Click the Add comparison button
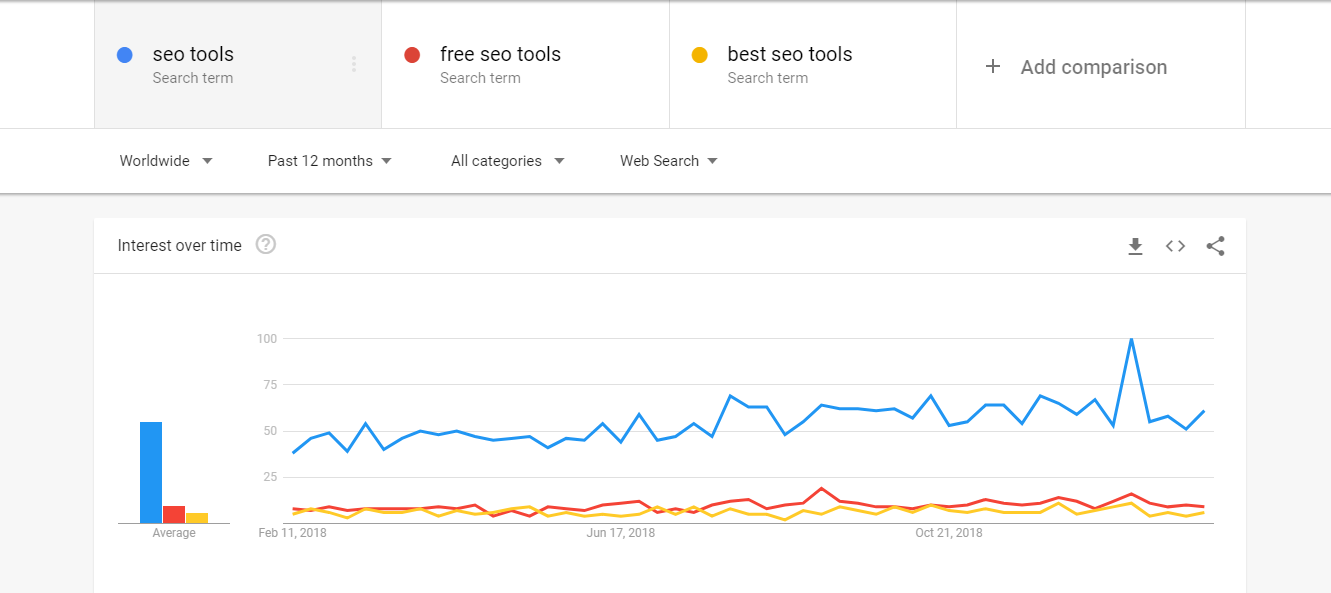Image resolution: width=1331 pixels, height=593 pixels. (1093, 67)
